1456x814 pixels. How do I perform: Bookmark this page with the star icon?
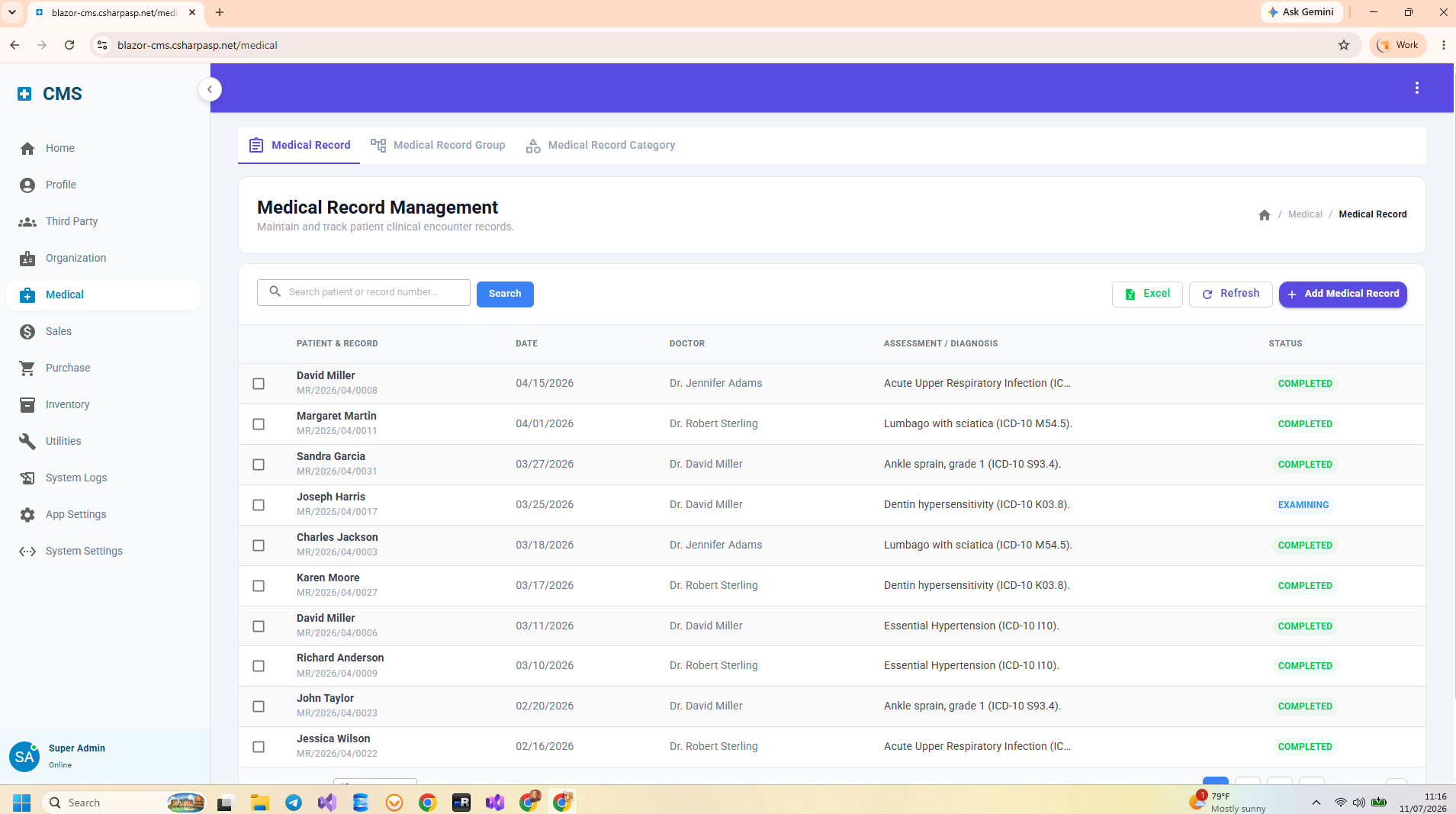click(1344, 45)
